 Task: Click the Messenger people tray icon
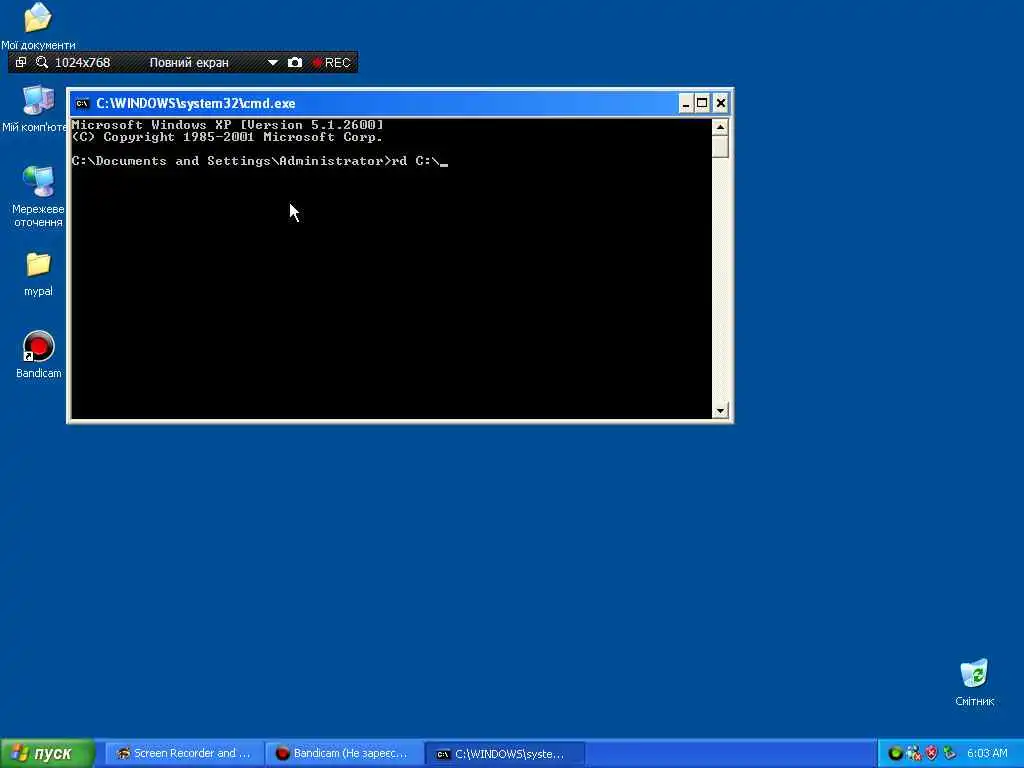[914, 754]
